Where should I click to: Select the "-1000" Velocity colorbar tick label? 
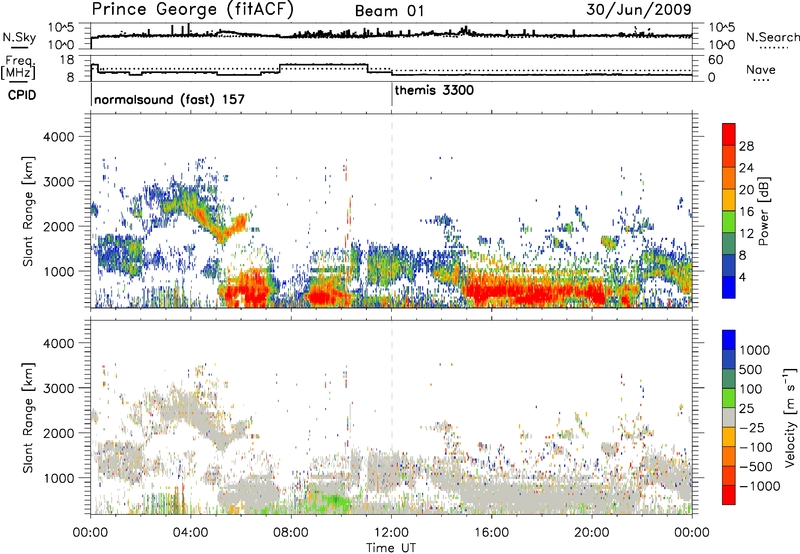759,486
